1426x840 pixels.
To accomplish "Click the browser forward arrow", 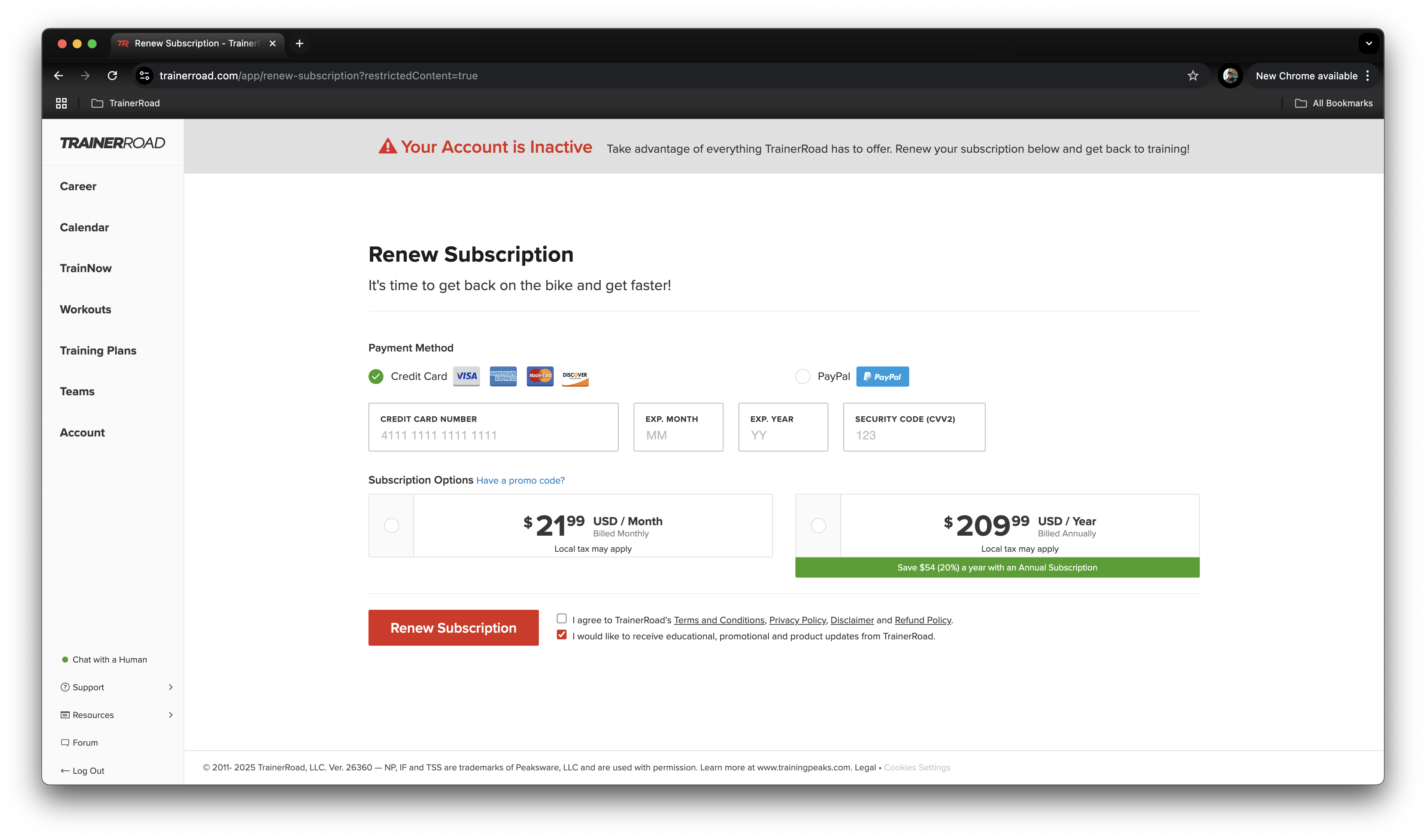I will (85, 75).
